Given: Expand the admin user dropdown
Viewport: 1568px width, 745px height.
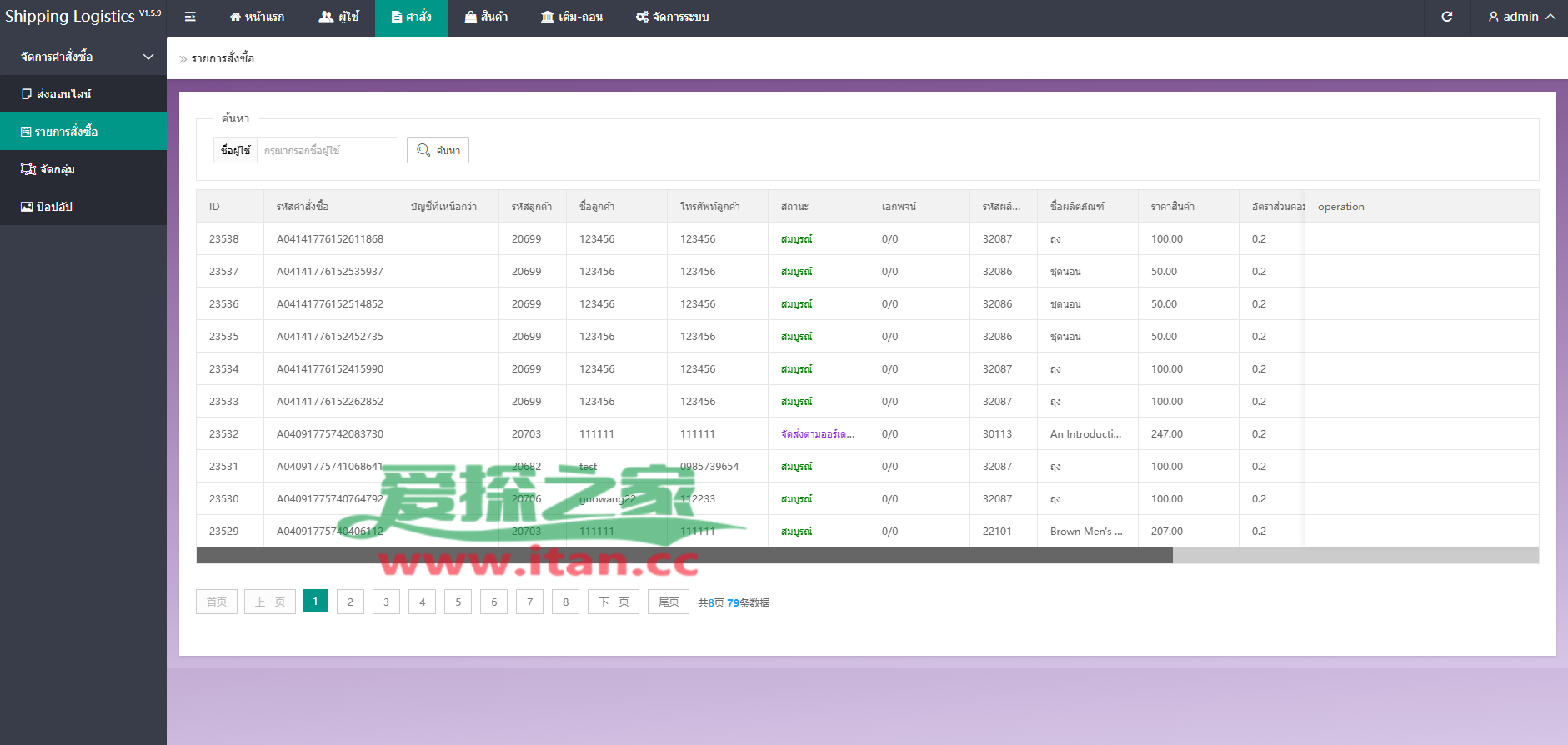Looking at the screenshot, I should pos(1521,17).
